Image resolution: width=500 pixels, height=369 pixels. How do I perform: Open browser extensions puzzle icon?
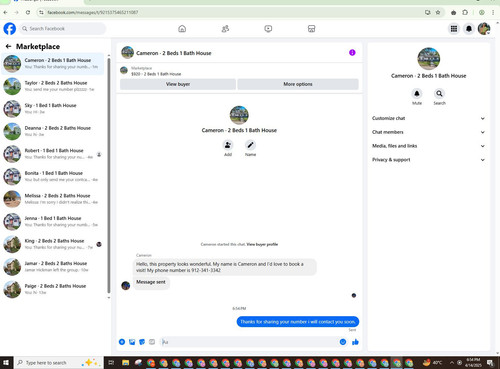tap(465, 12)
